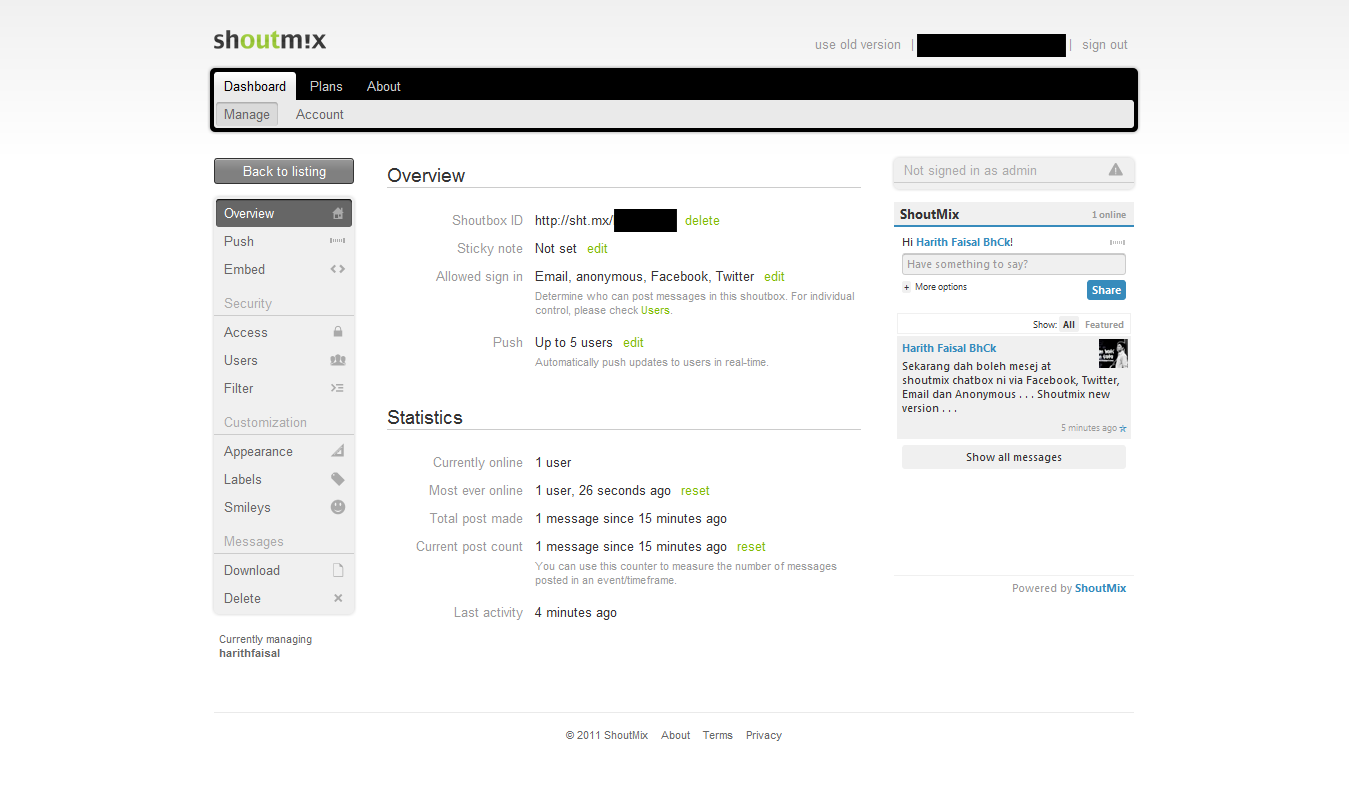Click the Appearance triangle icon
The width and height of the screenshot is (1349, 787).
point(338,451)
